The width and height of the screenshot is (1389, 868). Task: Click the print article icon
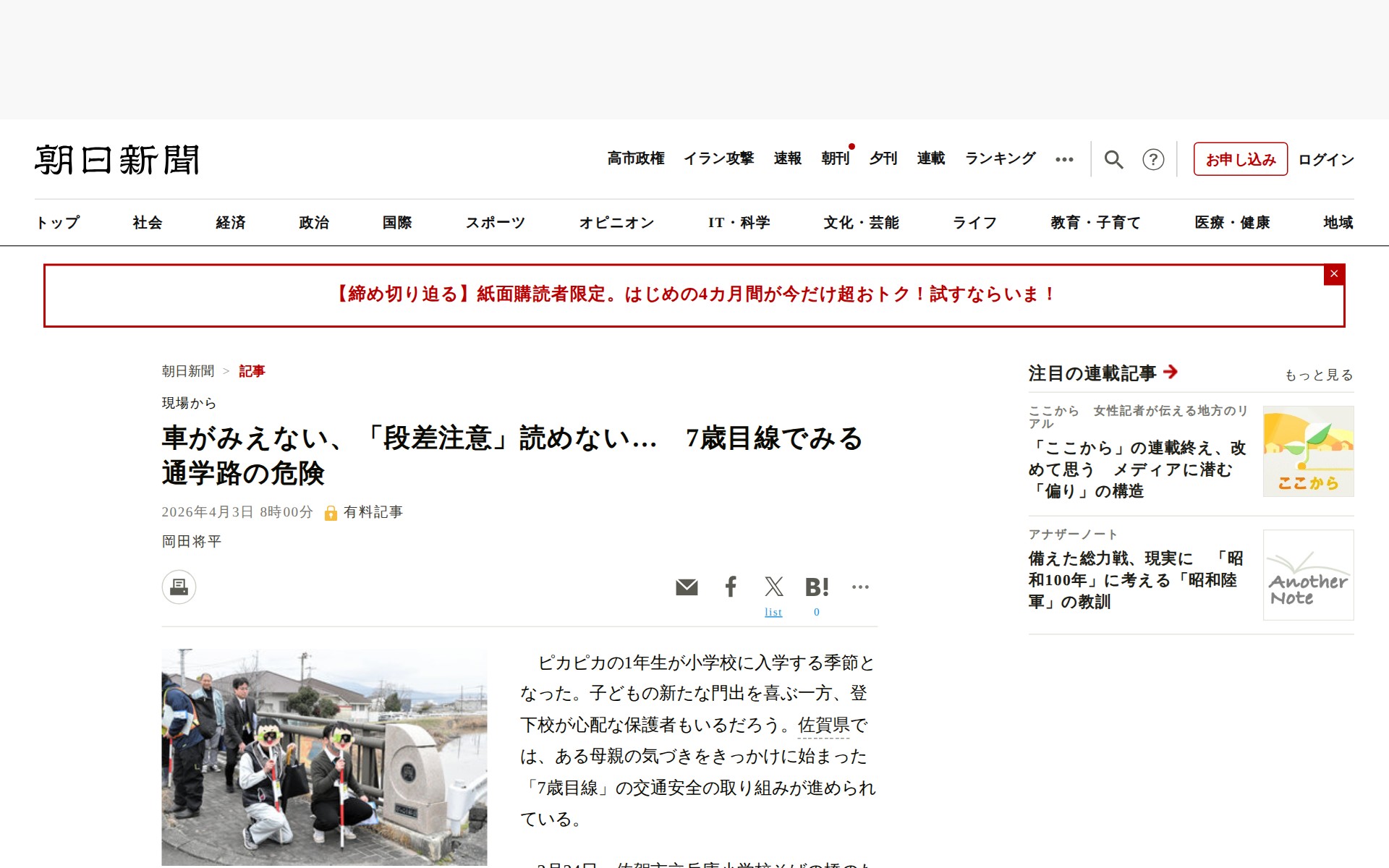click(179, 587)
